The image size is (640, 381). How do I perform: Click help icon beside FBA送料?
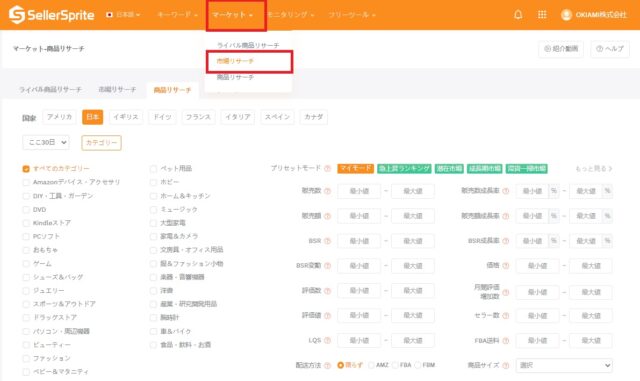[x=506, y=341]
